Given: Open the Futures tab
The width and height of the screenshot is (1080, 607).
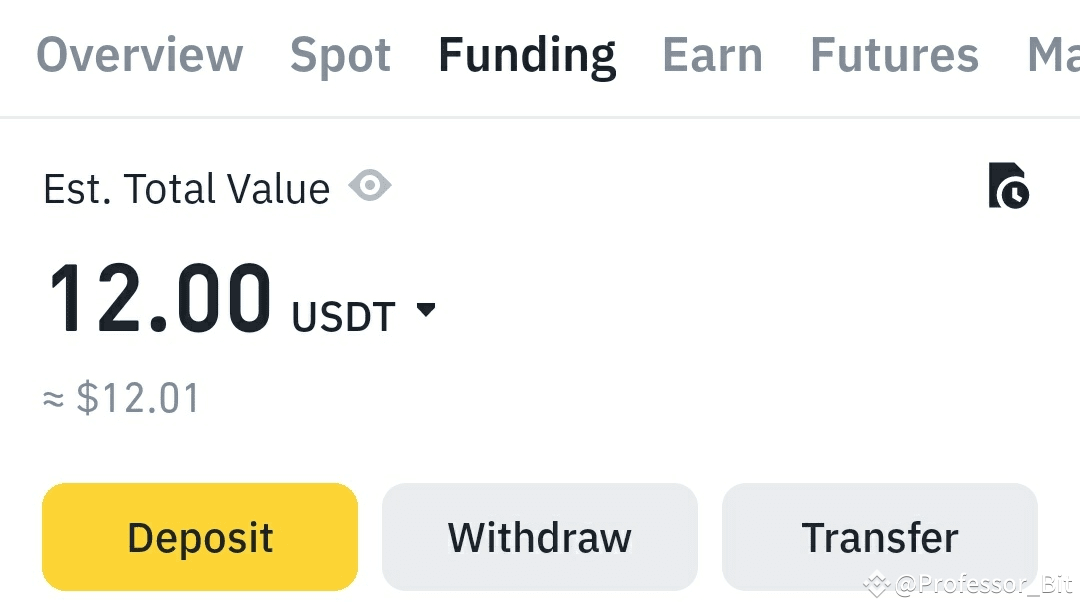Looking at the screenshot, I should [894, 55].
